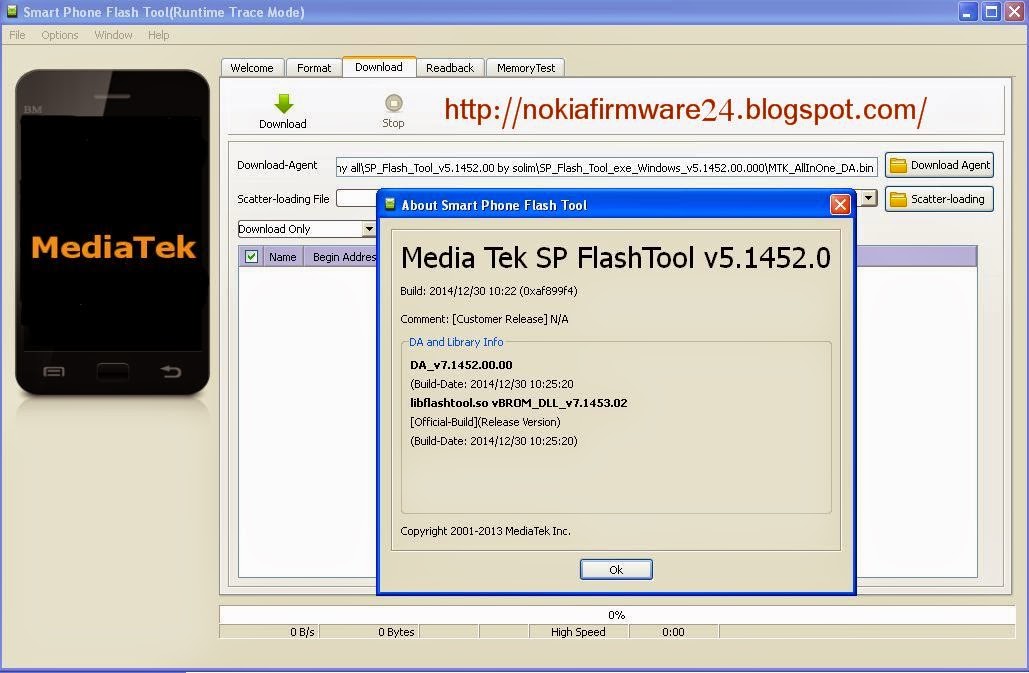Select the Download tab
The image size is (1029, 673).
(379, 67)
